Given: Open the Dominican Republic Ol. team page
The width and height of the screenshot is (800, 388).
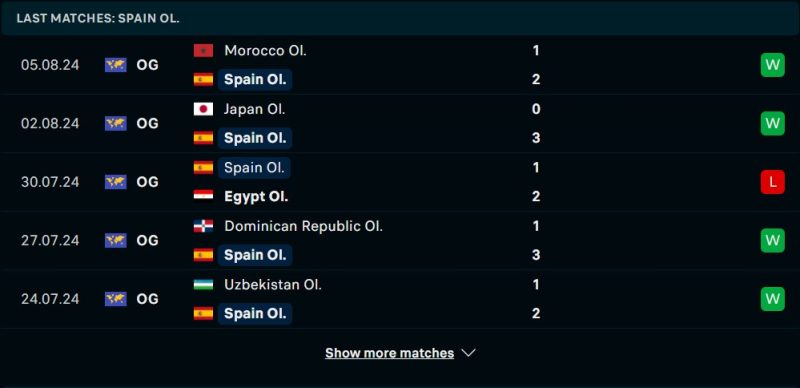Looking at the screenshot, I should (303, 226).
